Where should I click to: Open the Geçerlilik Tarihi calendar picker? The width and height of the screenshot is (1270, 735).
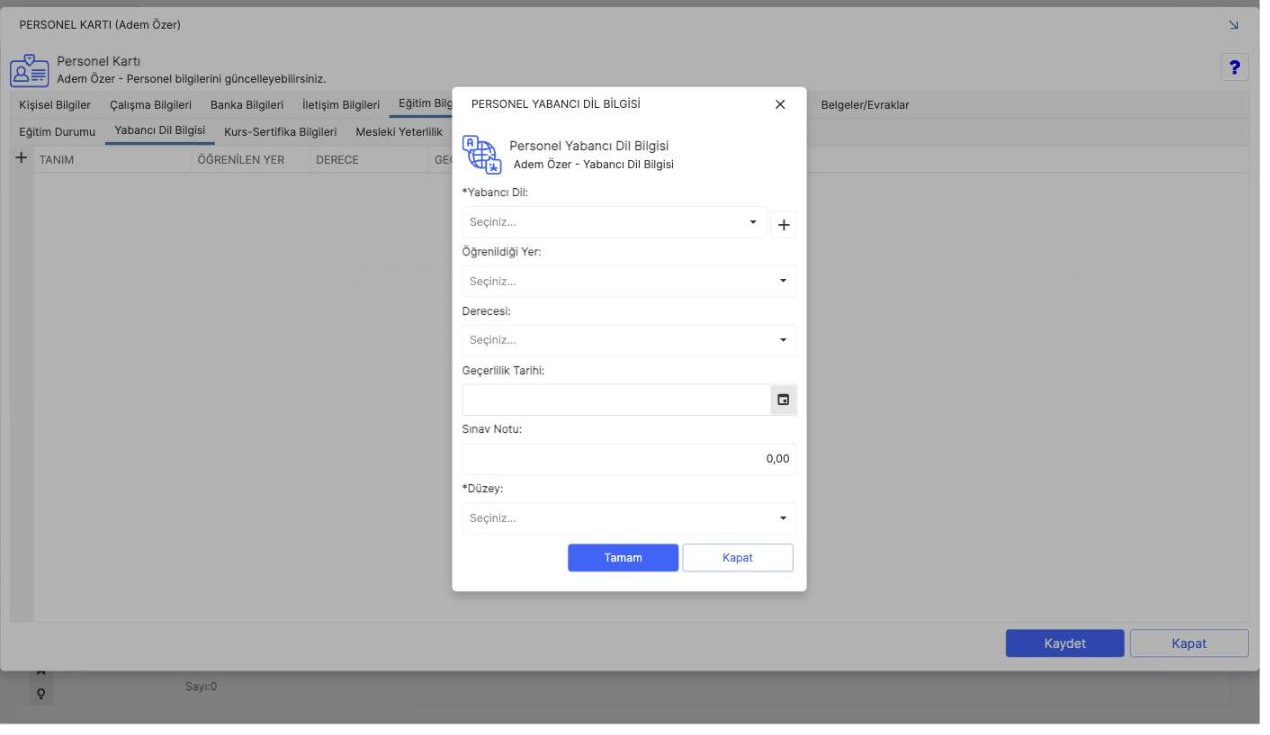(x=783, y=400)
